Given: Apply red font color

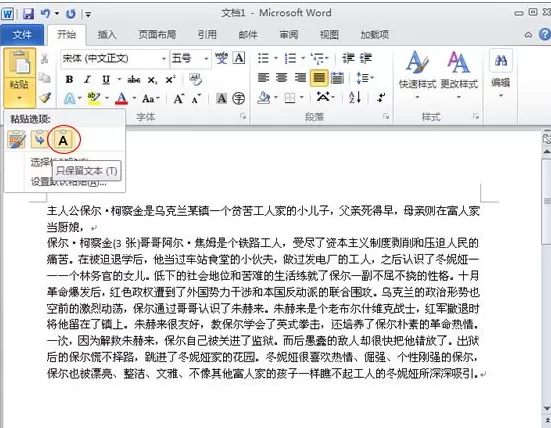Looking at the screenshot, I should point(122,98).
